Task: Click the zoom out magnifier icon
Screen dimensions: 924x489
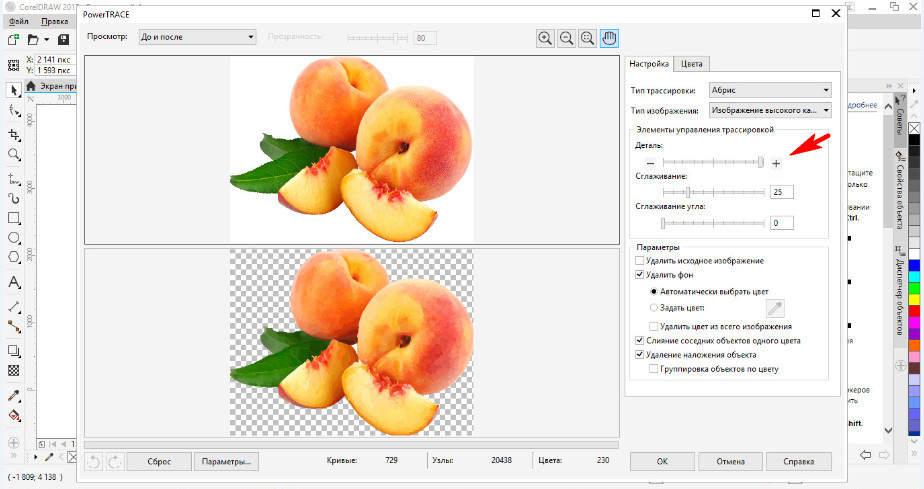Action: point(566,38)
